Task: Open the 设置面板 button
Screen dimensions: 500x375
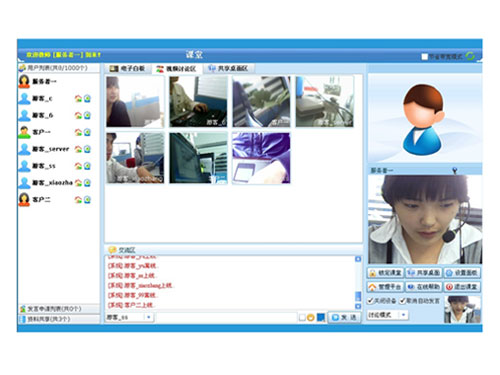Action: 462,273
